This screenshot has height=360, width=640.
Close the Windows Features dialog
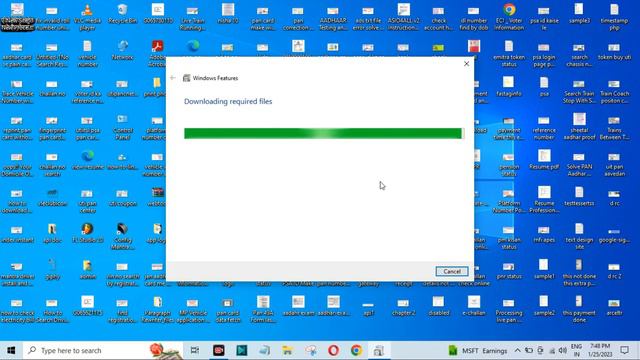pyautogui.click(x=467, y=64)
